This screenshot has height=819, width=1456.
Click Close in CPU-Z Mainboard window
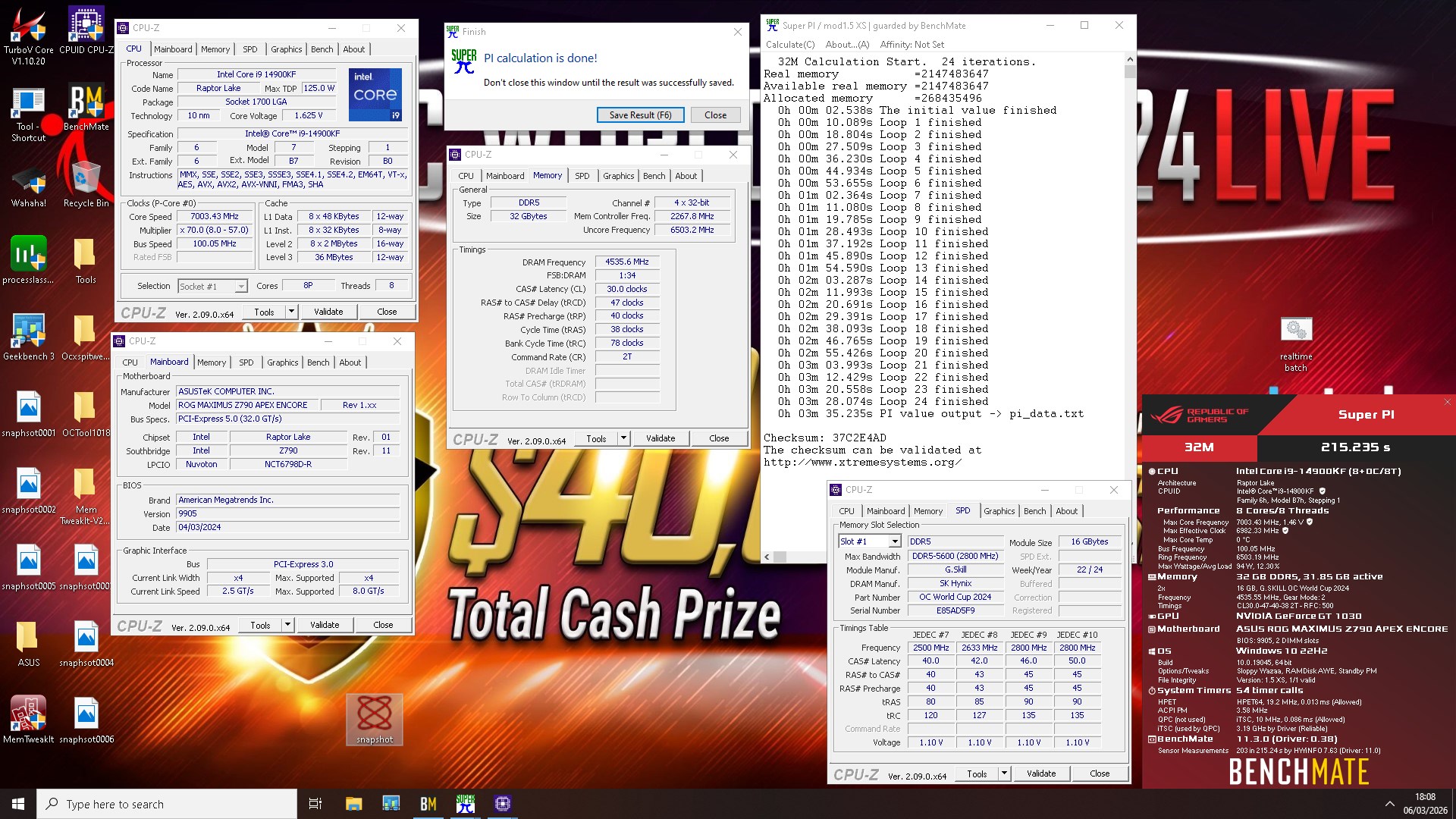click(x=383, y=625)
